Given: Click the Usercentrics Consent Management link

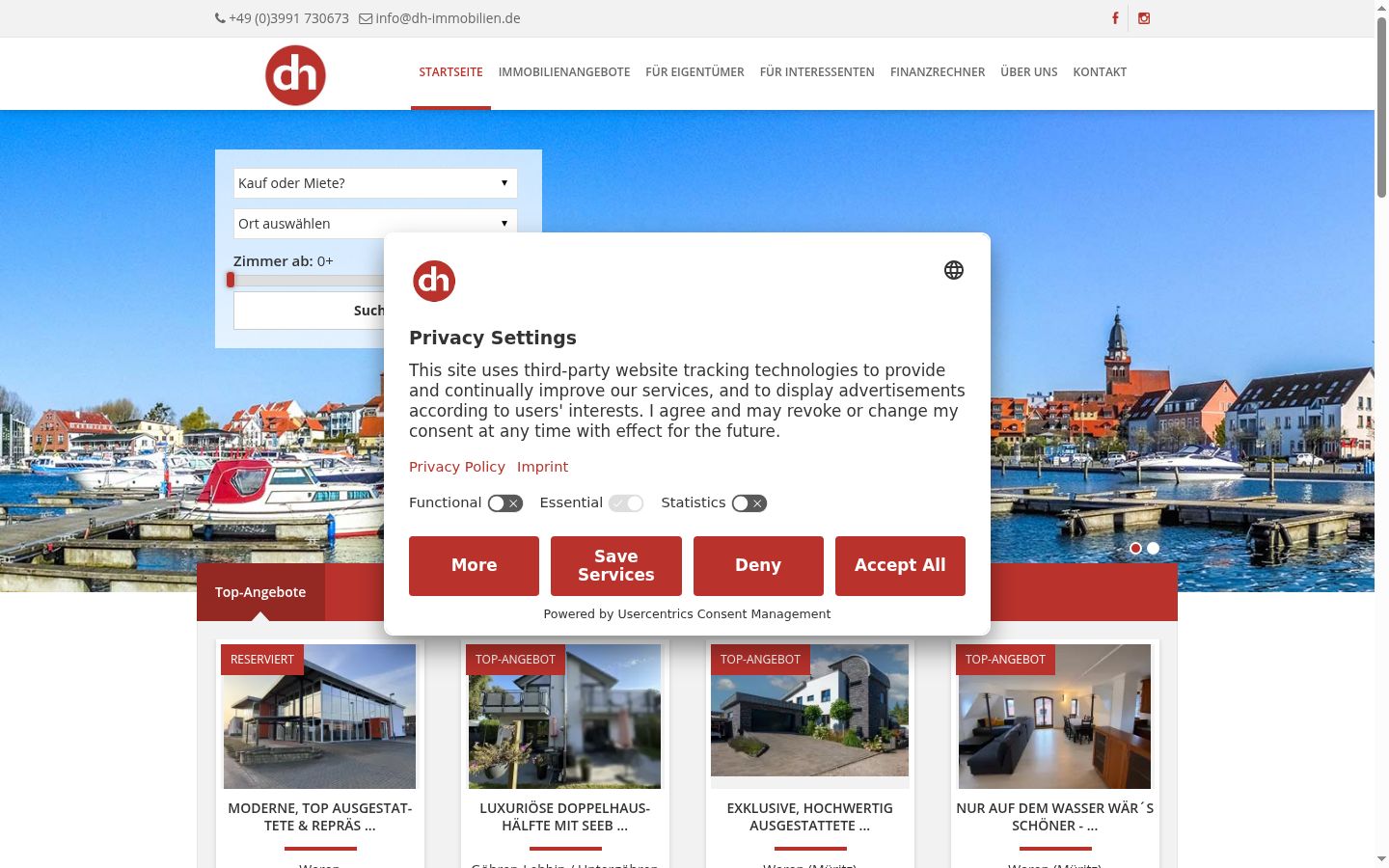Looking at the screenshot, I should coord(724,614).
